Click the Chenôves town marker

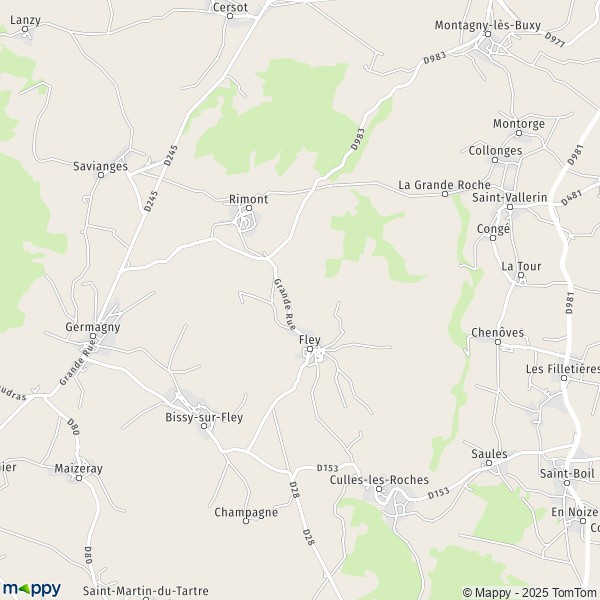point(498,342)
